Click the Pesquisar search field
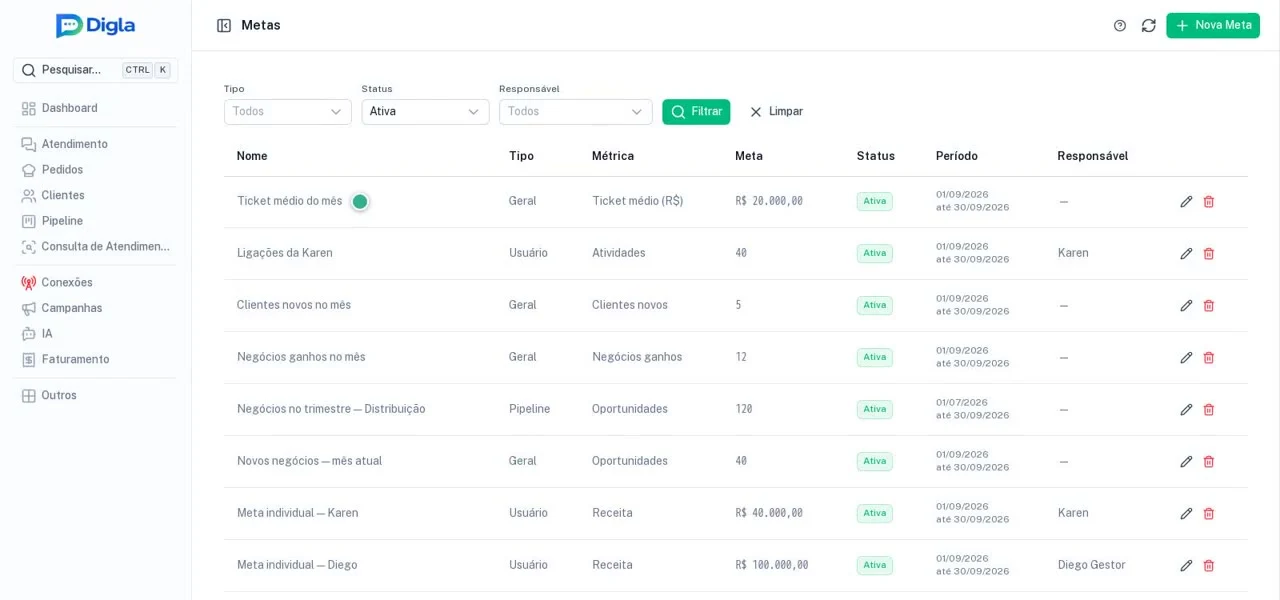This screenshot has height=600, width=1280. click(96, 70)
